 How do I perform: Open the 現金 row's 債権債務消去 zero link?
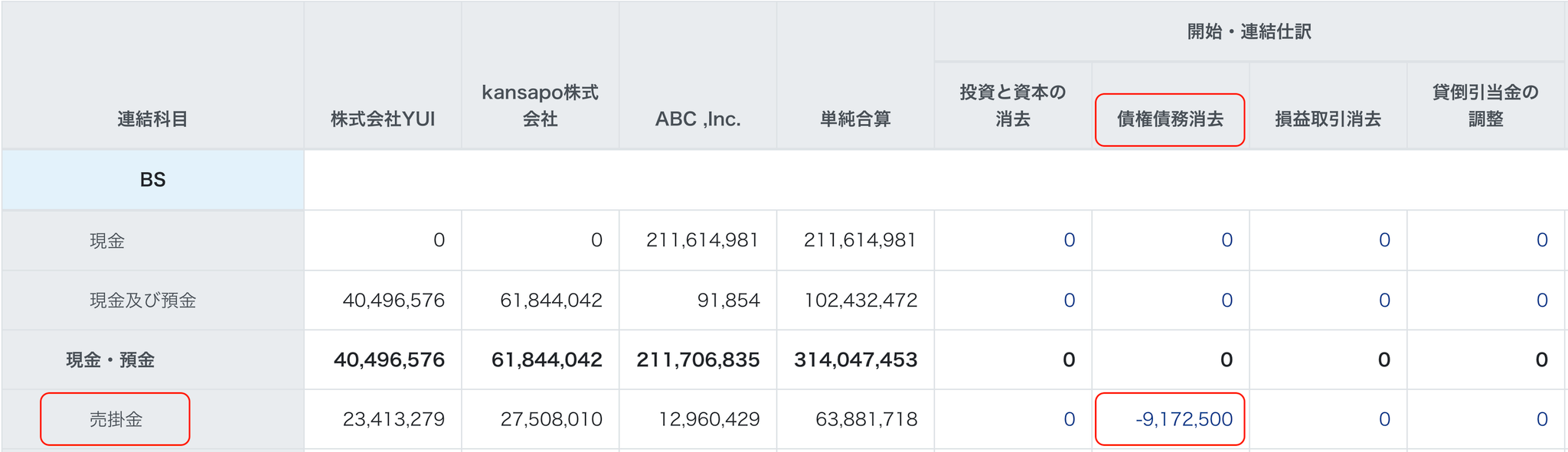pos(1227,240)
